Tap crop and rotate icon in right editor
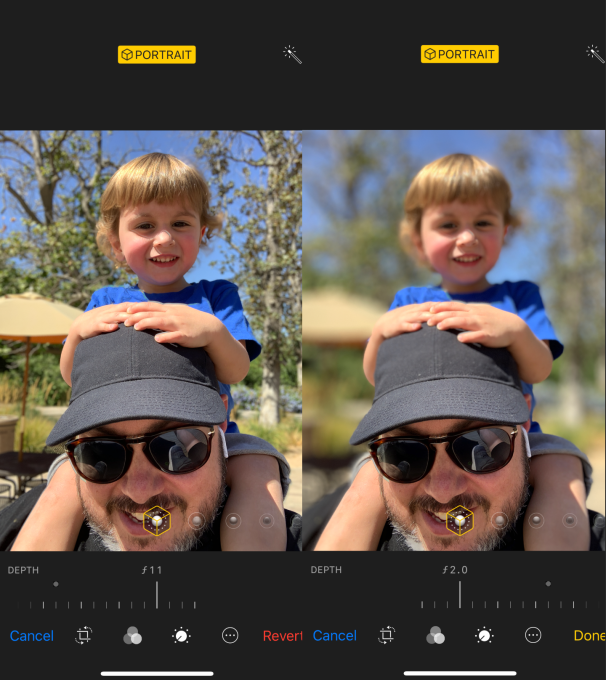This screenshot has width=606, height=680. (387, 635)
